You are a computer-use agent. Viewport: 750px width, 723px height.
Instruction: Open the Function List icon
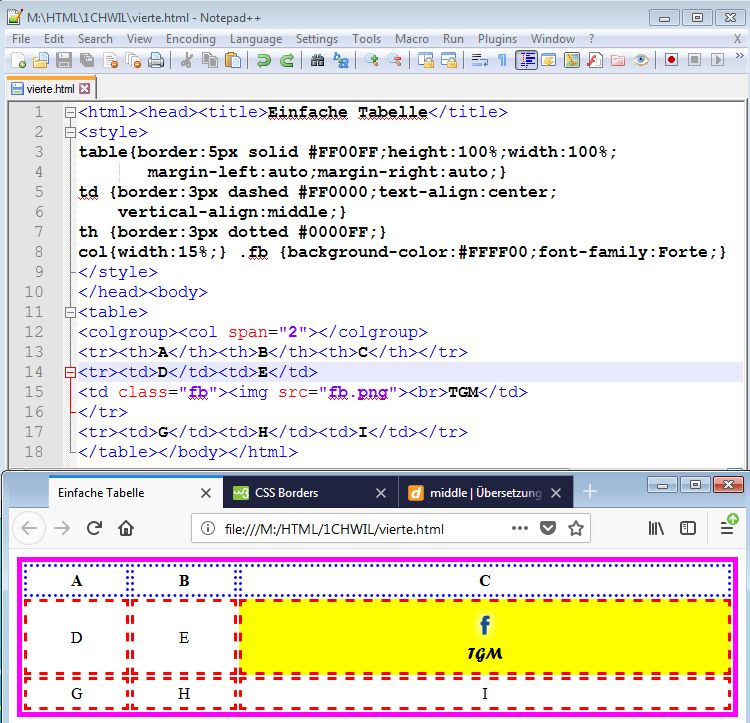(x=595, y=60)
